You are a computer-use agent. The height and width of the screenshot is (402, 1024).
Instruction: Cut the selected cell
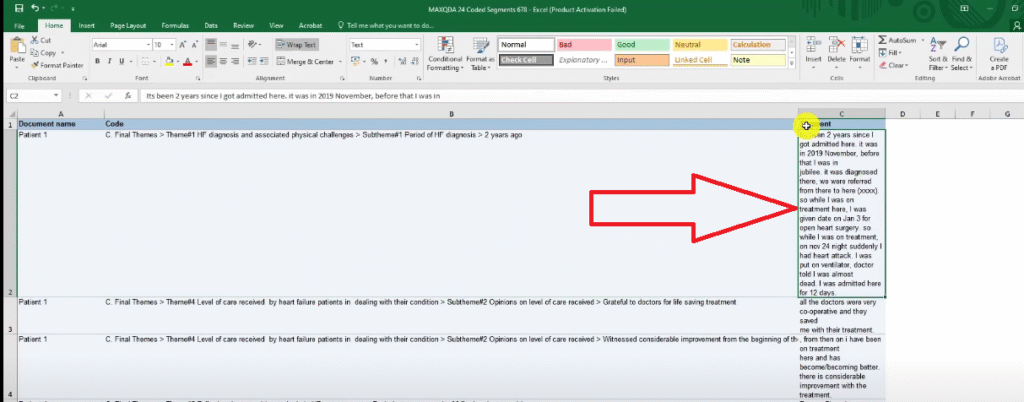click(x=40, y=40)
